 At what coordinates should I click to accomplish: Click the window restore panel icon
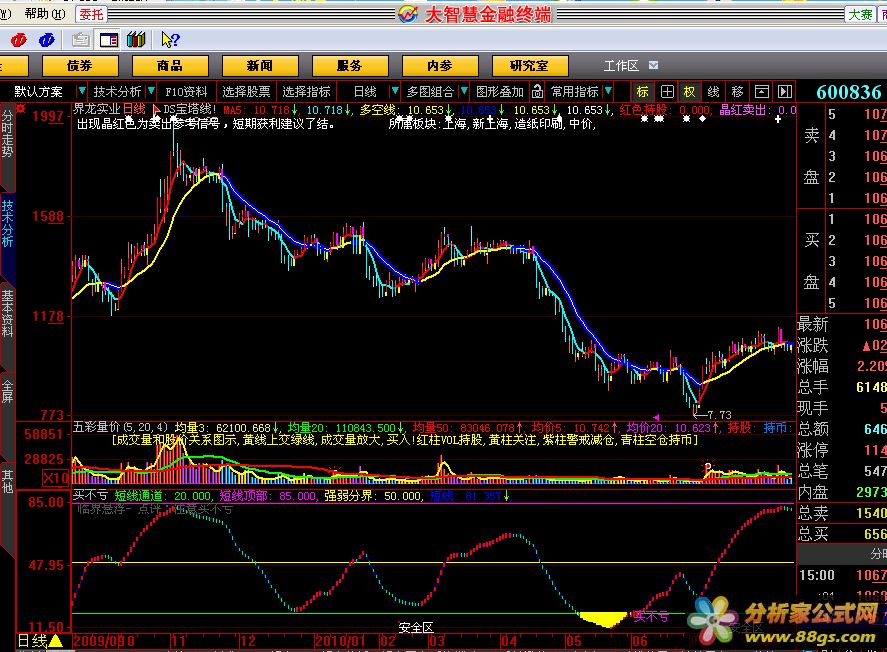point(761,92)
